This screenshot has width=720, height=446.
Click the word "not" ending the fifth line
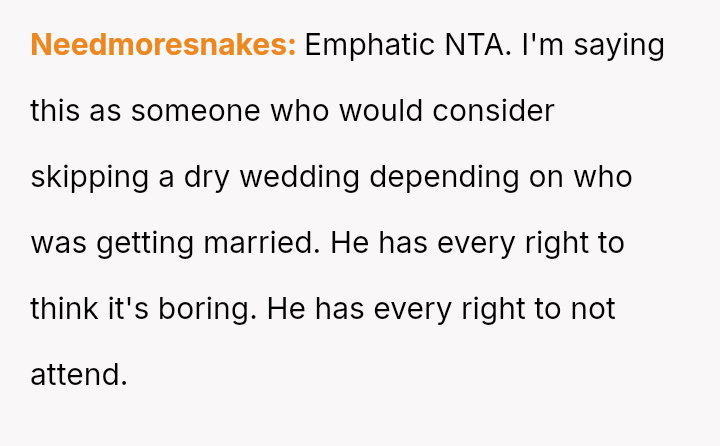pos(593,308)
